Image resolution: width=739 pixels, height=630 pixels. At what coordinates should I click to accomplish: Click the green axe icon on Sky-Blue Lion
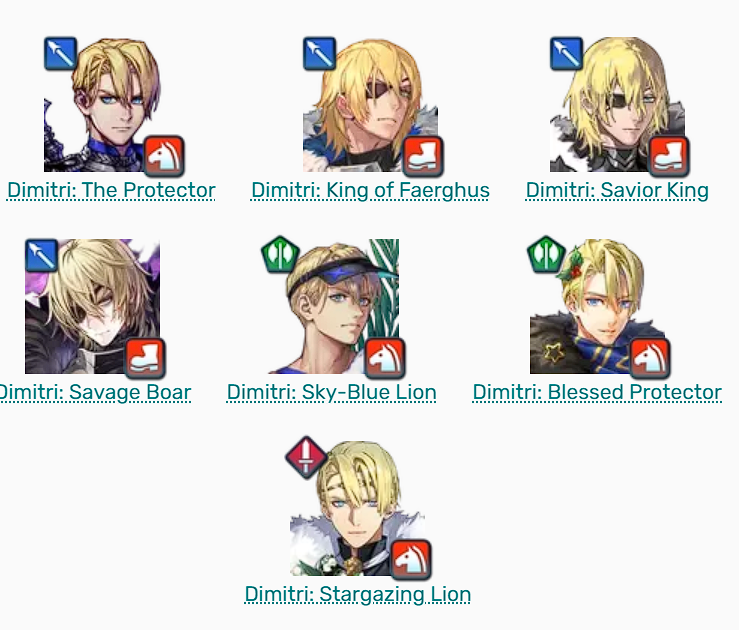[280, 254]
